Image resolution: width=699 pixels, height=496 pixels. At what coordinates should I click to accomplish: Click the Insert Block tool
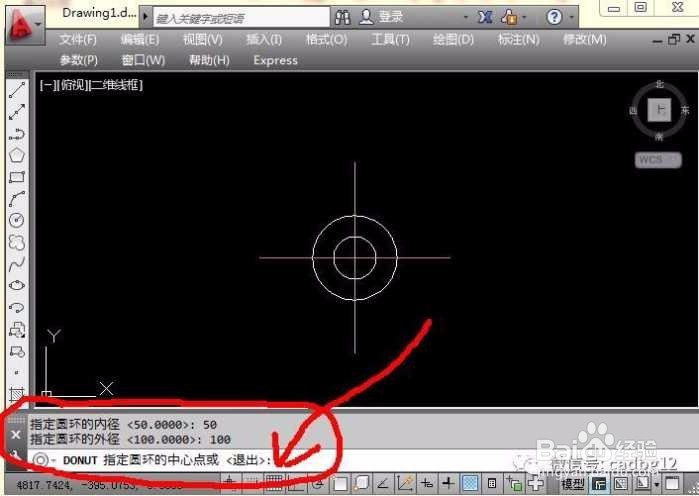point(17,330)
